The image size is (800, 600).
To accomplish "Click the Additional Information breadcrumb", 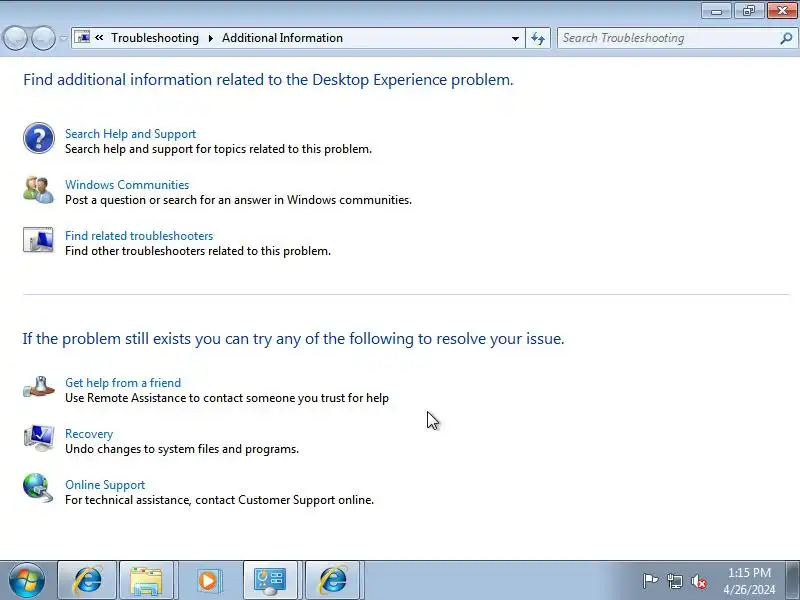I will (282, 38).
